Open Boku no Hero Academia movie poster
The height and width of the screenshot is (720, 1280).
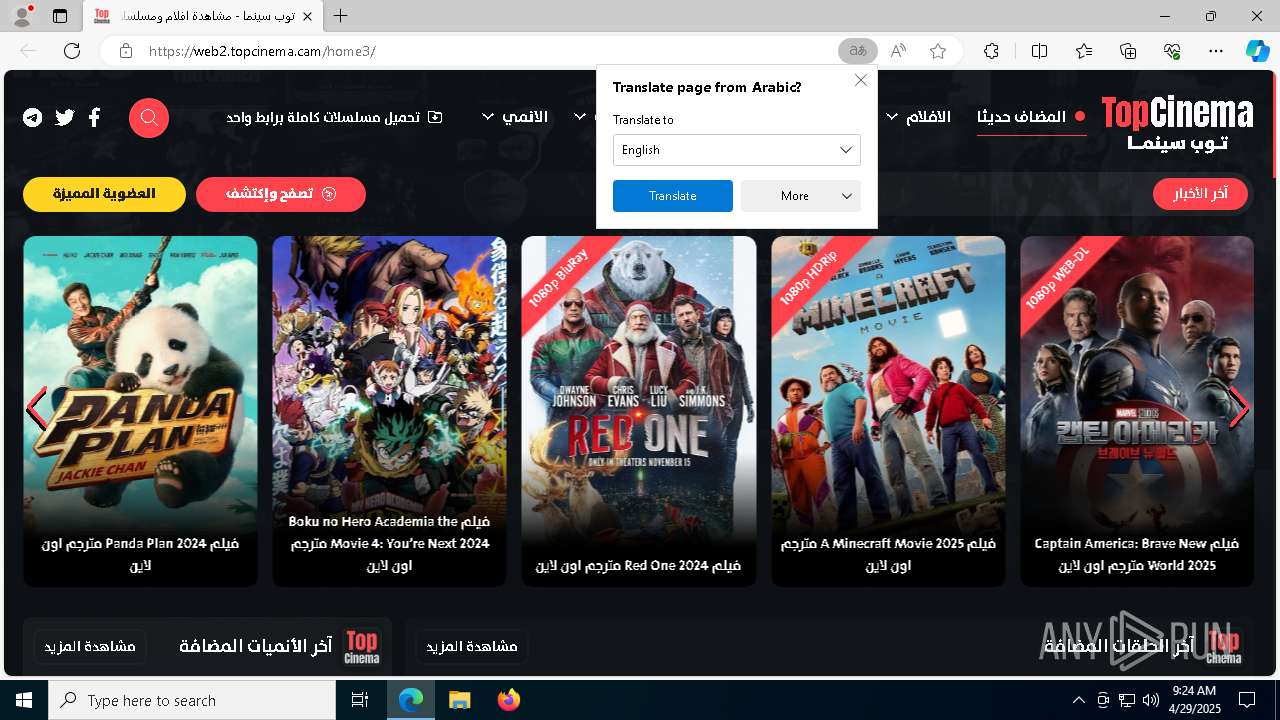(x=389, y=411)
